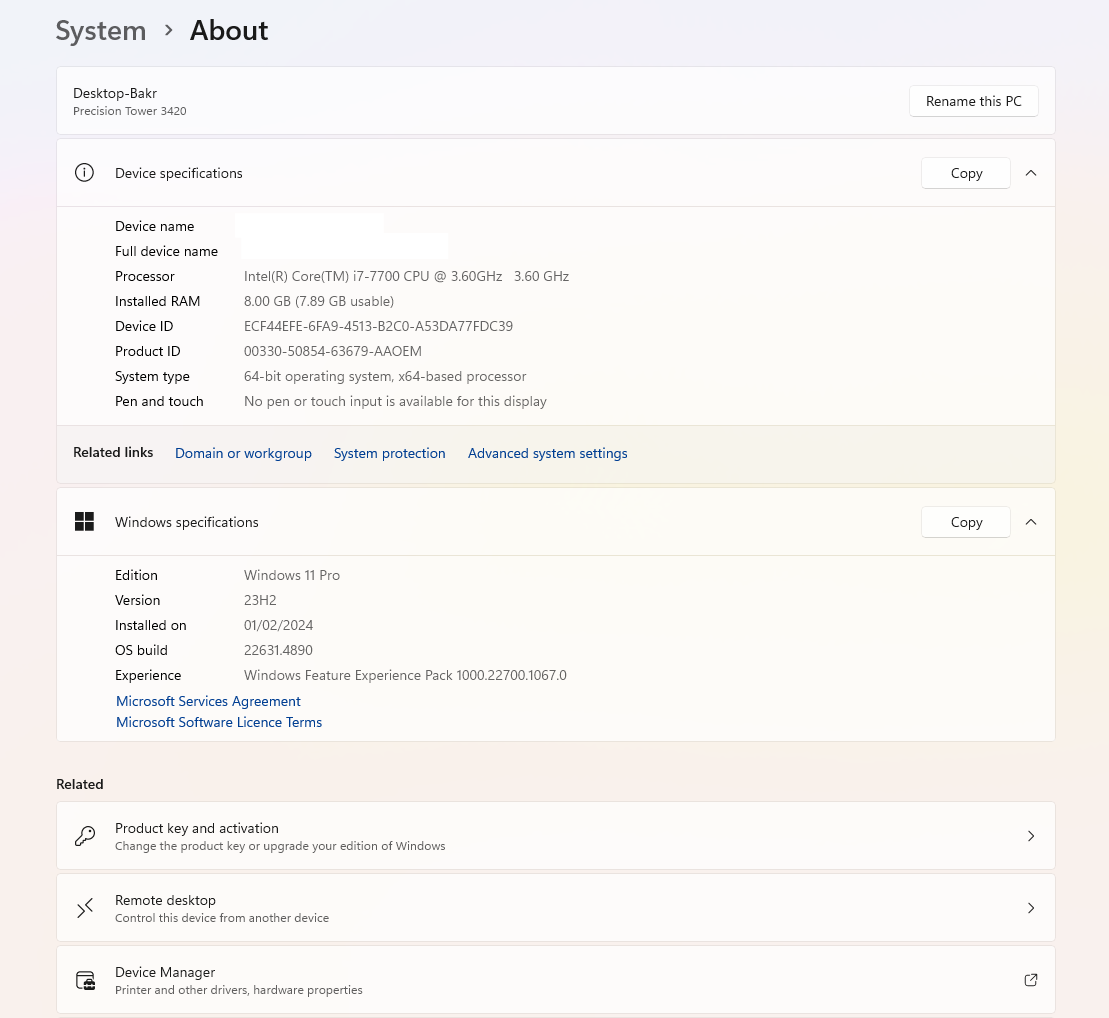Copy the Windows specifications
1109x1018 pixels.
click(965, 522)
